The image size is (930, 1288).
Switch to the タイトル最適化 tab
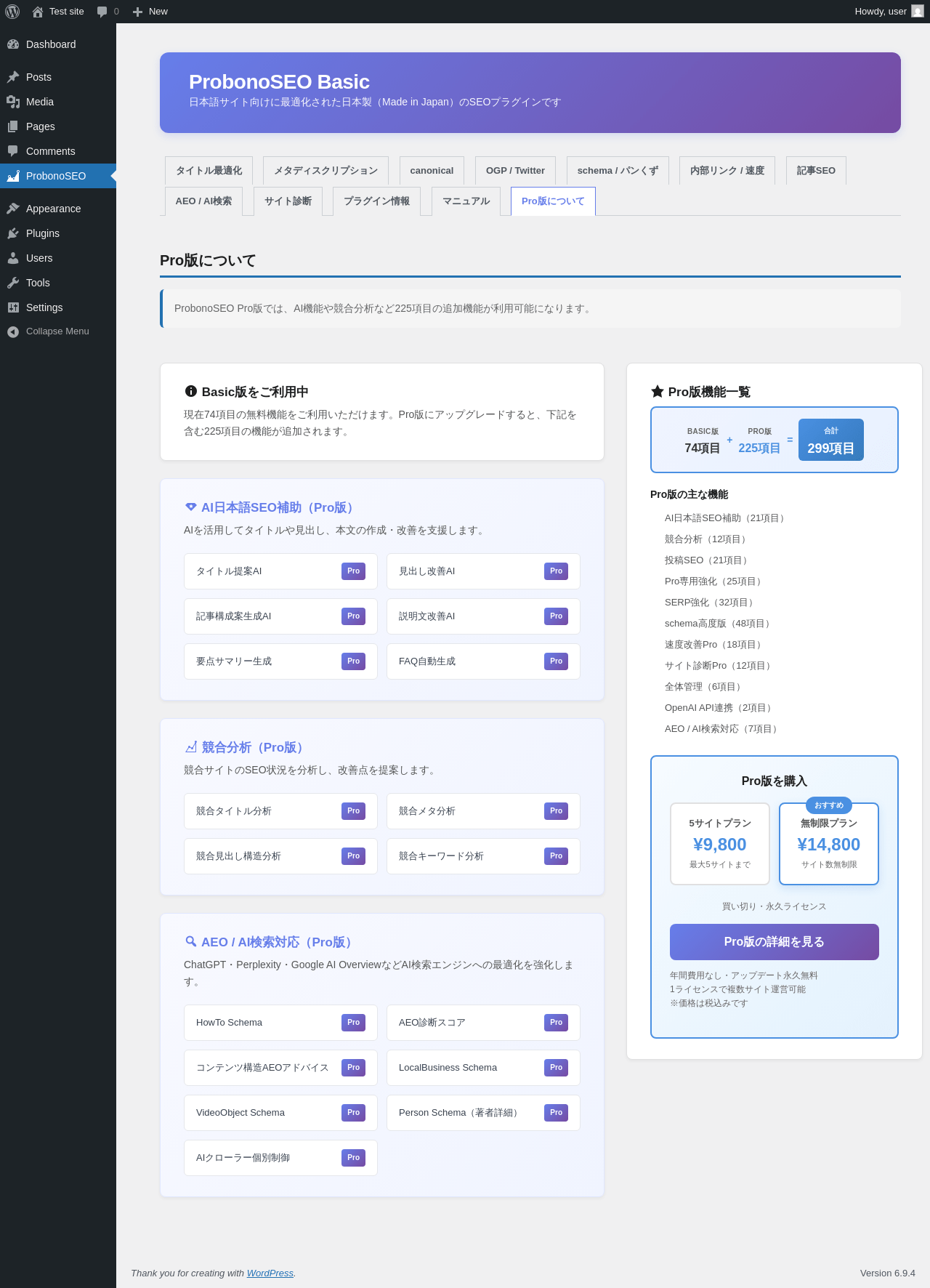pyautogui.click(x=209, y=171)
